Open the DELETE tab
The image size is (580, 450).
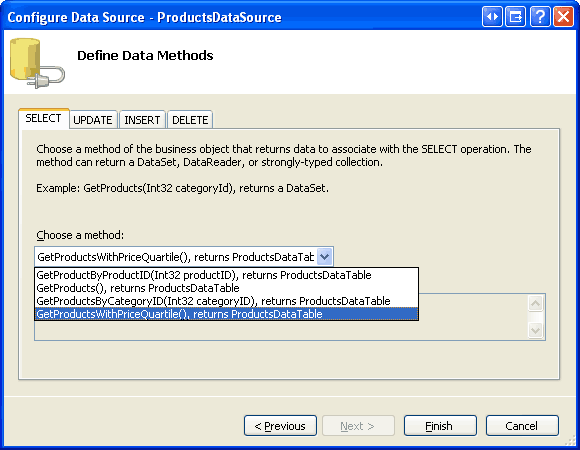coord(190,120)
